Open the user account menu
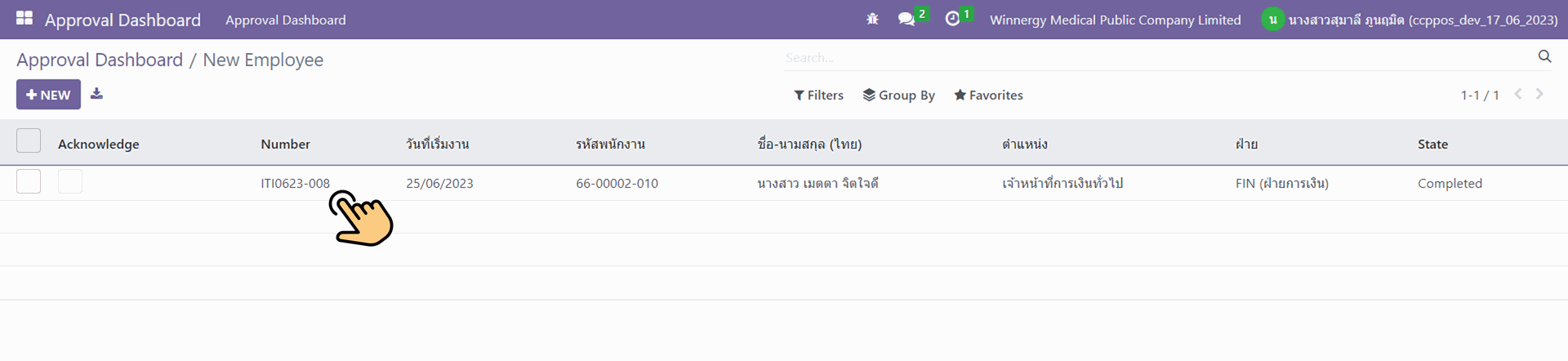Image resolution: width=1568 pixels, height=361 pixels. tap(1410, 20)
